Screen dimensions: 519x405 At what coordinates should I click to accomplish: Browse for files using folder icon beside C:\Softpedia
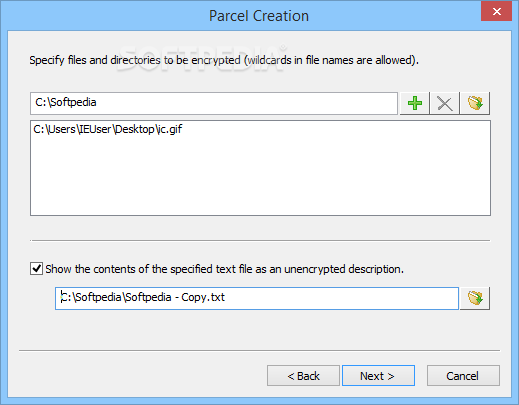coord(475,103)
